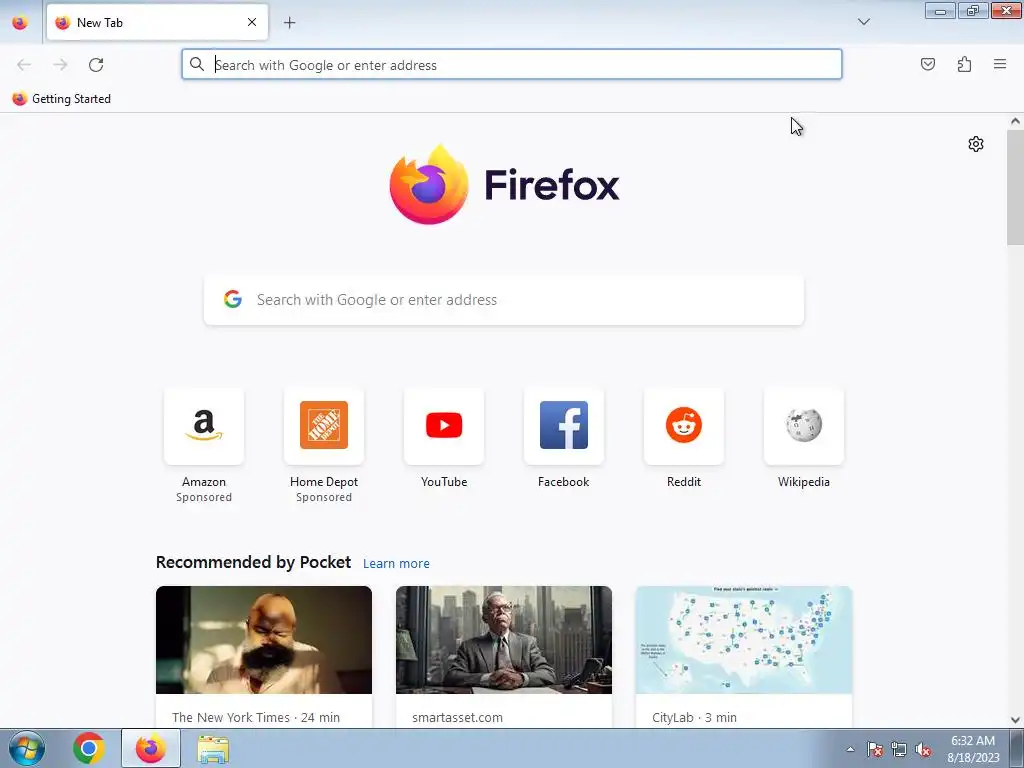
Task: Click the address bar search field
Action: [511, 65]
